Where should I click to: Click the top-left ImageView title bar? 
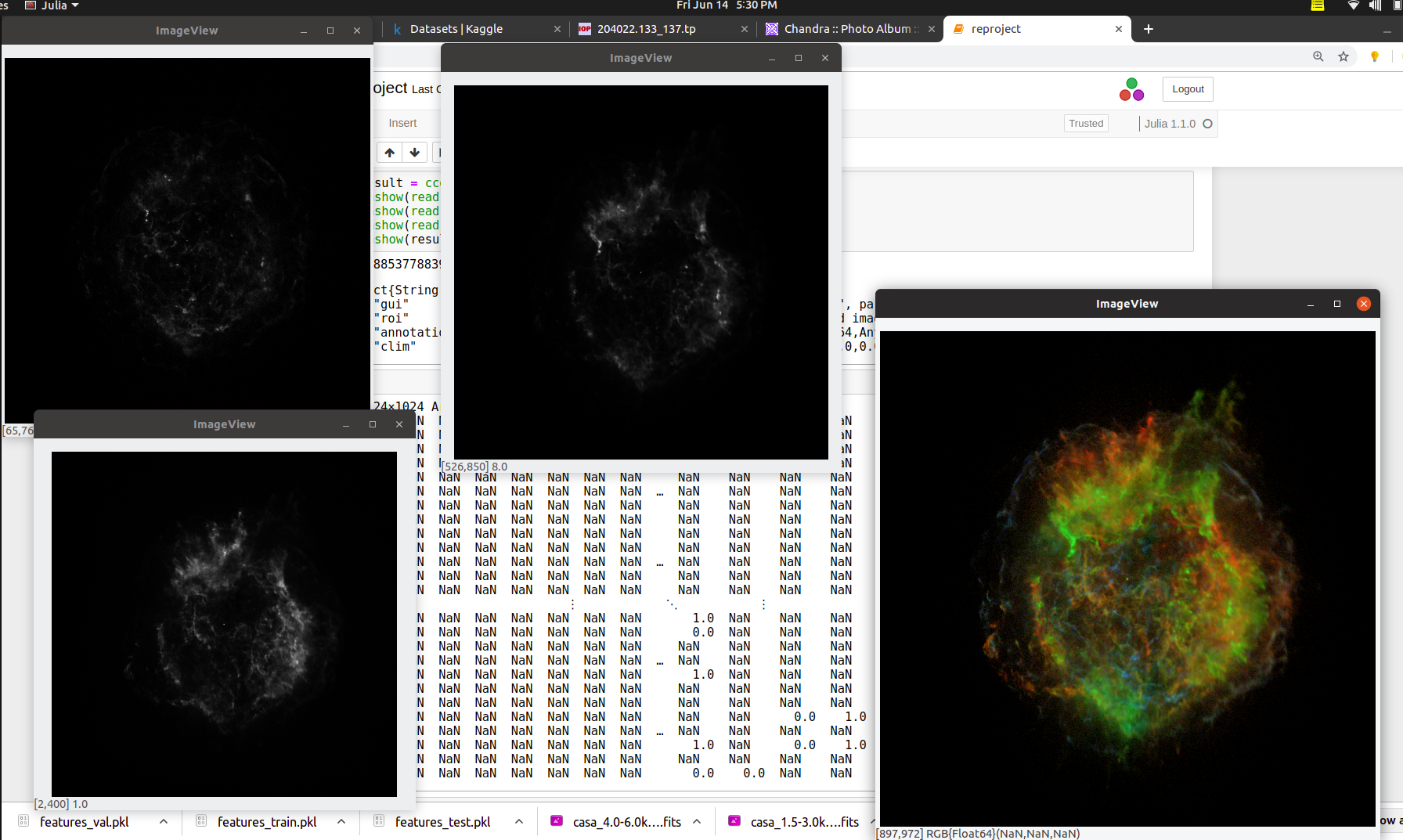coord(186,31)
